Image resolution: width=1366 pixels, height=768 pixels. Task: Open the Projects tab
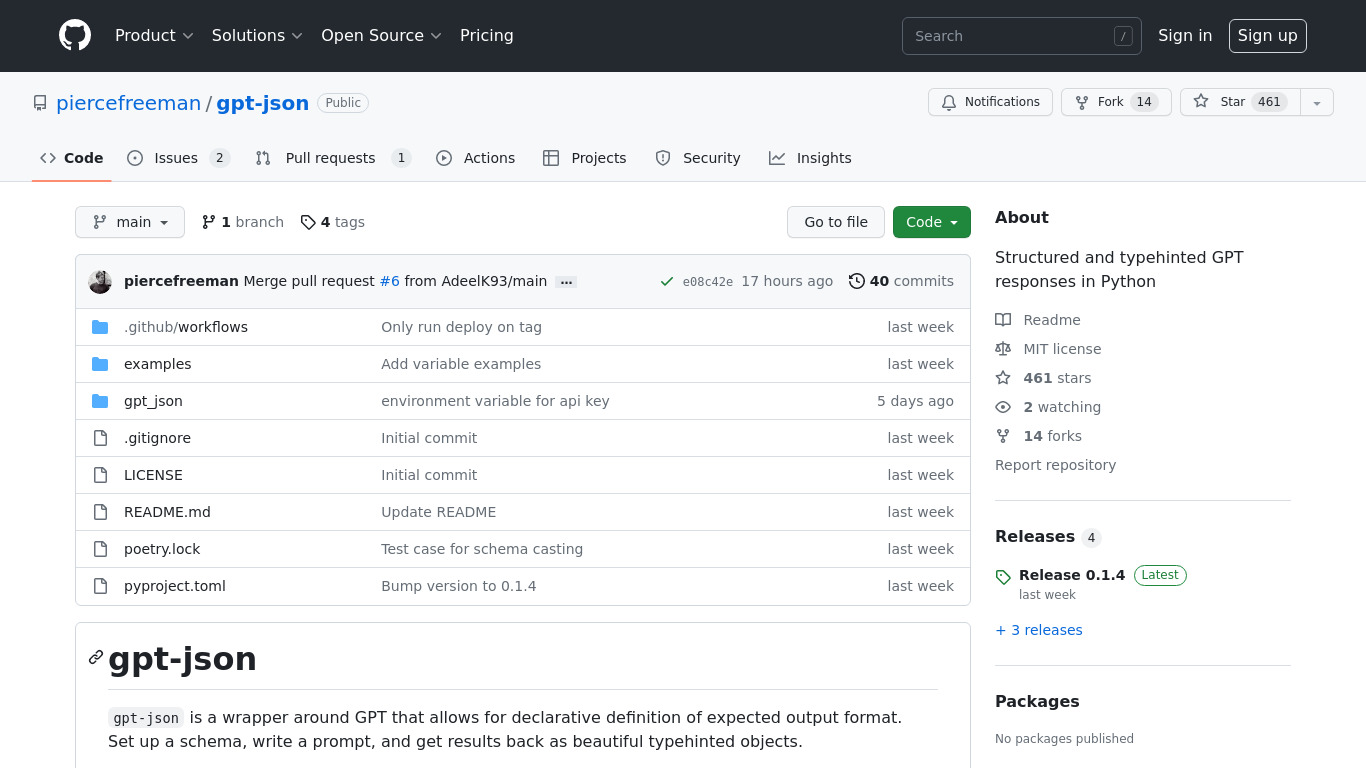coord(585,158)
